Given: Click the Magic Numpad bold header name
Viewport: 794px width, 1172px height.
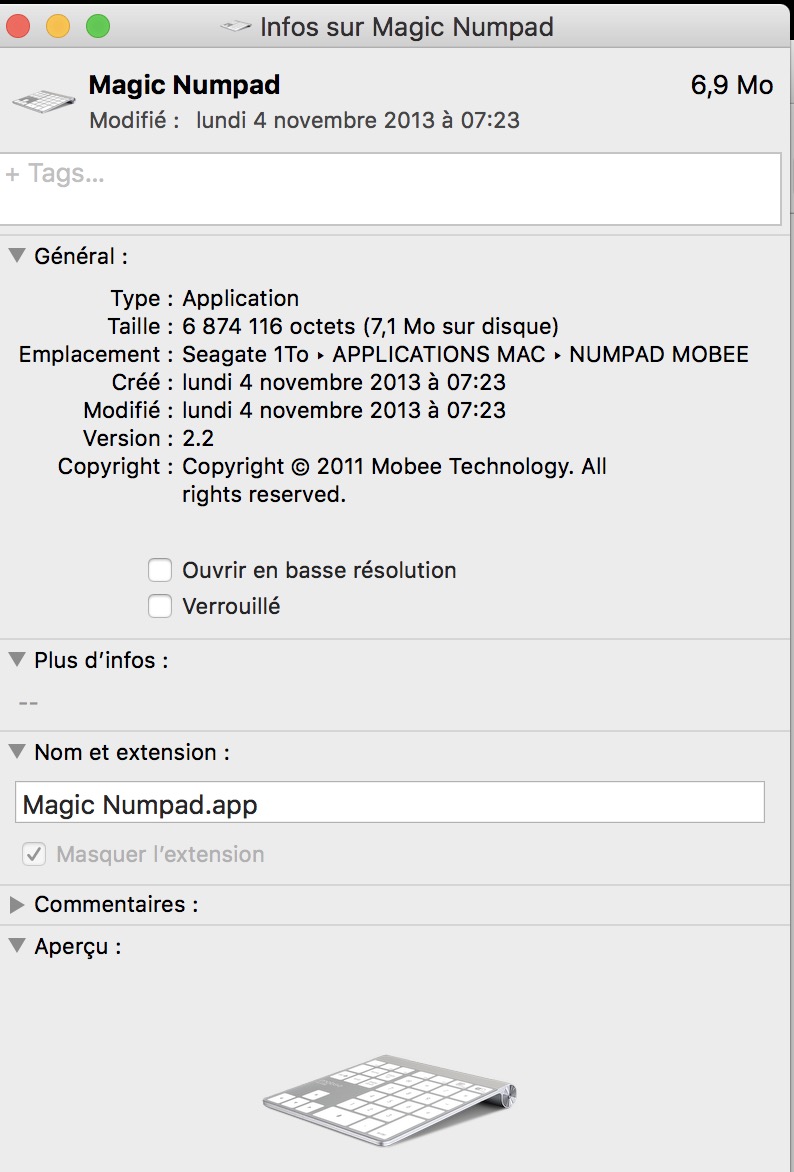Looking at the screenshot, I should coord(184,85).
